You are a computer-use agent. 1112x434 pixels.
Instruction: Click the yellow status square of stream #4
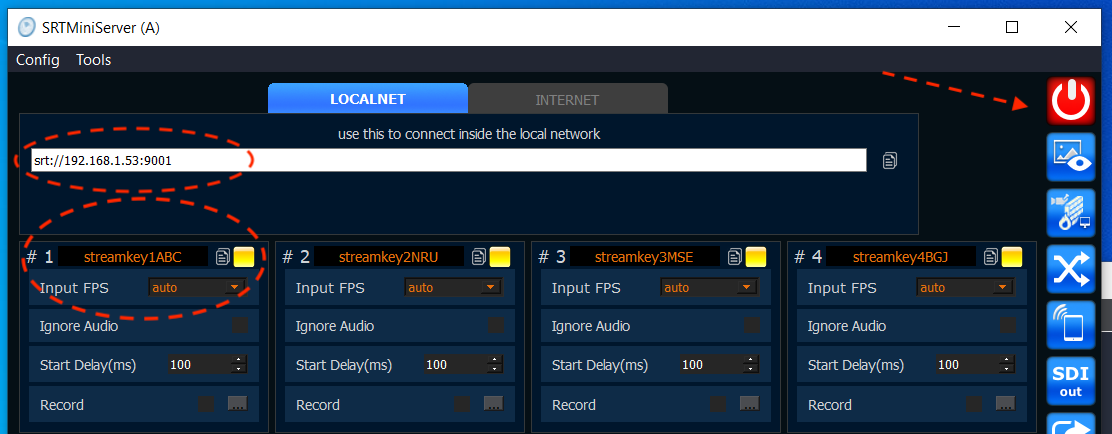[x=1012, y=257]
